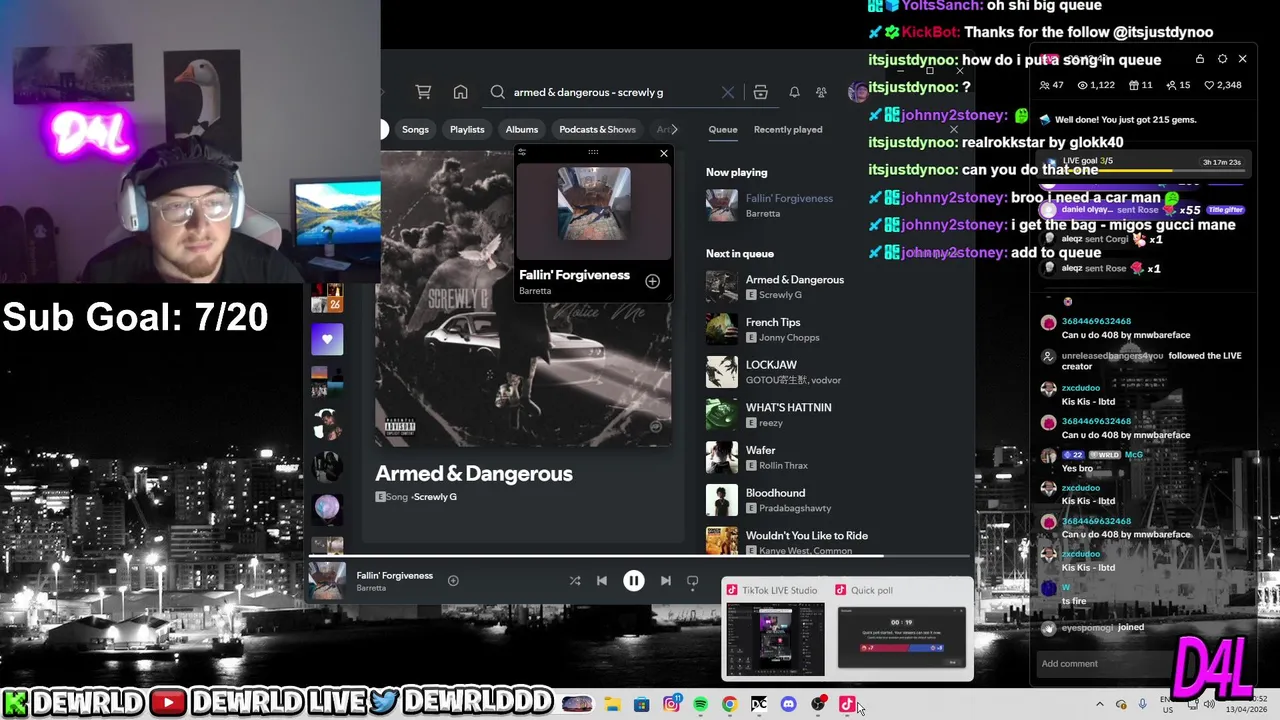Click views eye icon showing 1,122
The height and width of the screenshot is (720, 1280).
1082,85
